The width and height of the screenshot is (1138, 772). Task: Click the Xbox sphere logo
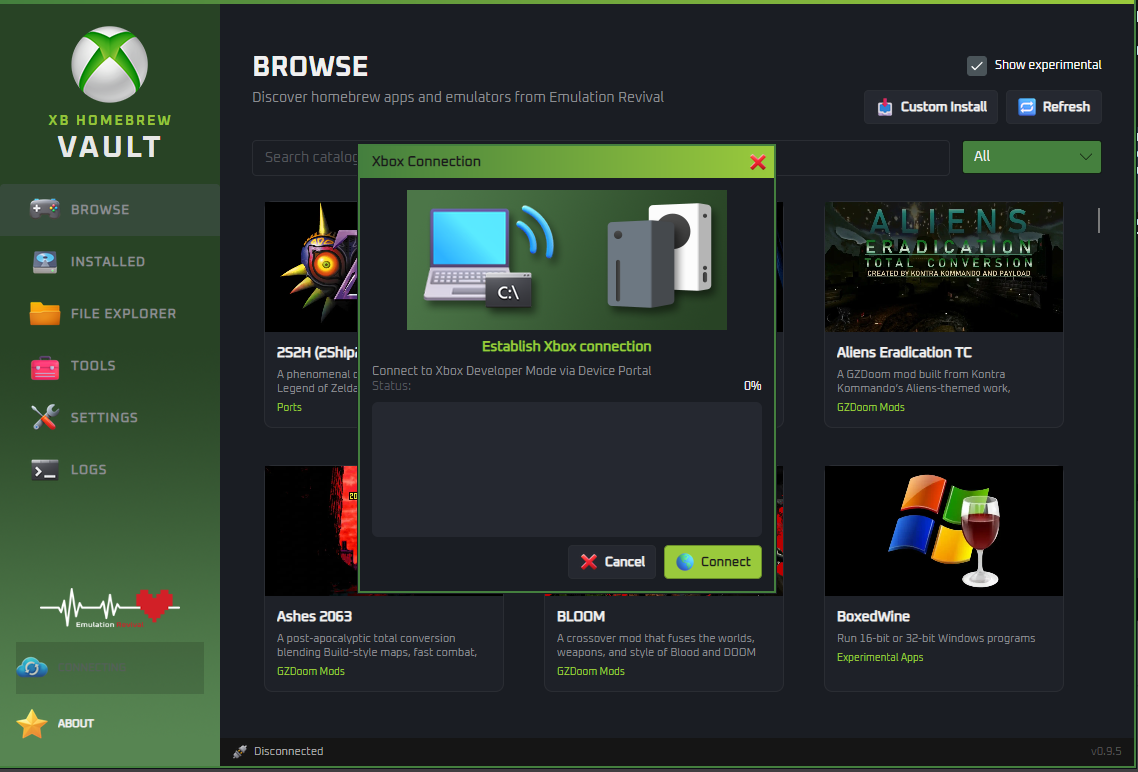pyautogui.click(x=110, y=65)
